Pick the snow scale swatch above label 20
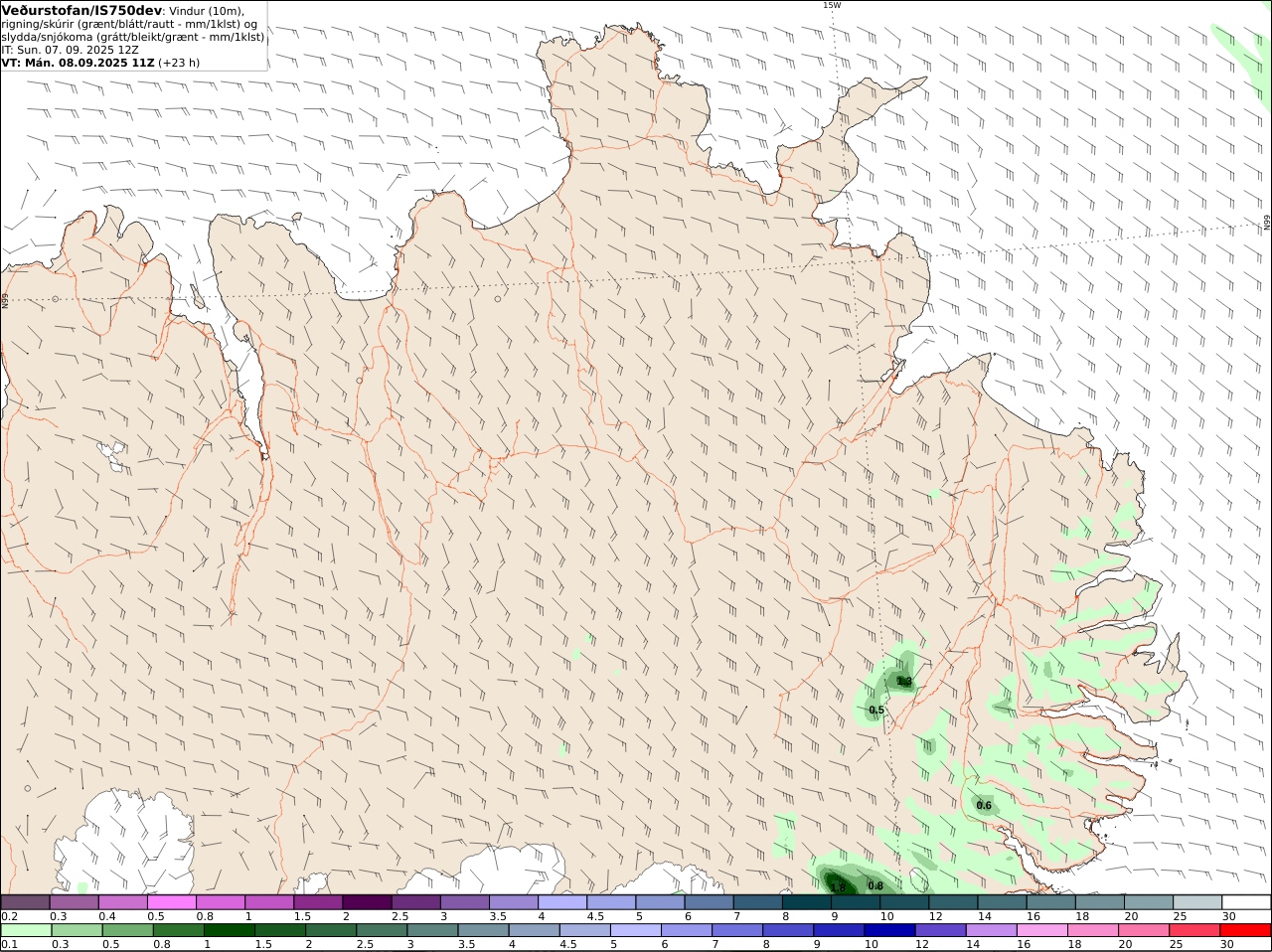Viewport: 1272px width, 952px height. [1148, 901]
